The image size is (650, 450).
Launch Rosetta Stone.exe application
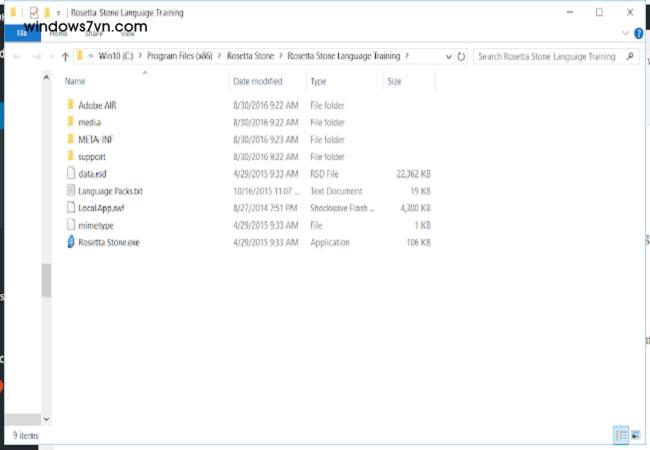click(108, 243)
